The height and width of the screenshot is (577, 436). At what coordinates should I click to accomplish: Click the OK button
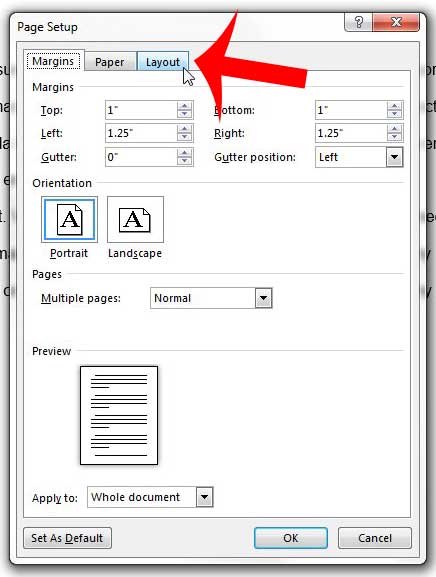click(291, 538)
